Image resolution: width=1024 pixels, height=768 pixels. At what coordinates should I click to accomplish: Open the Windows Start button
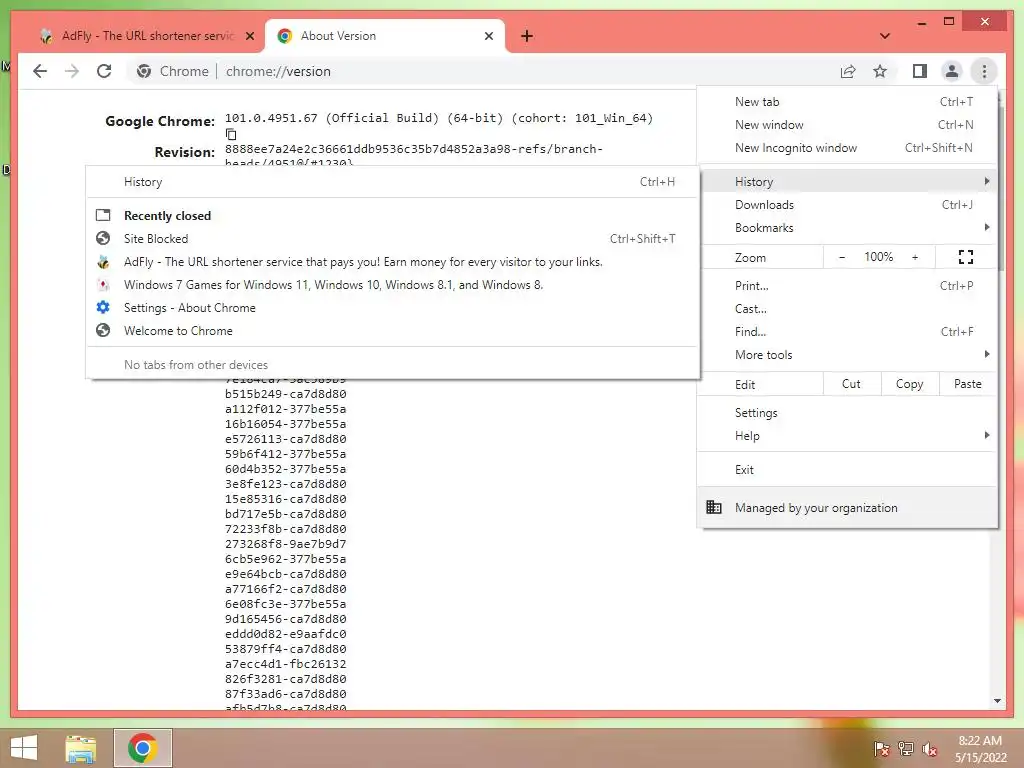(24, 748)
